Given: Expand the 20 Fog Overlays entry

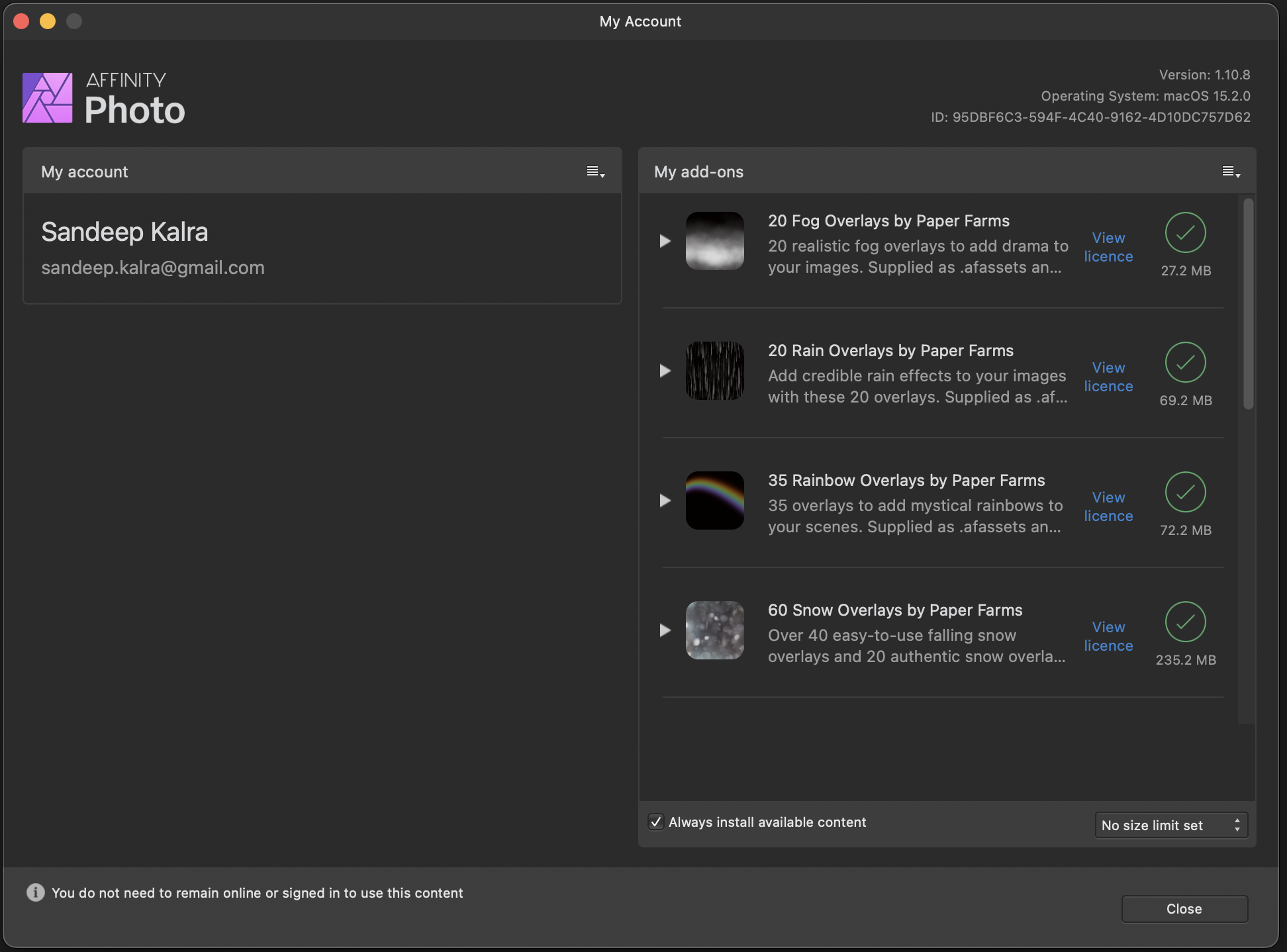Looking at the screenshot, I should click(665, 241).
